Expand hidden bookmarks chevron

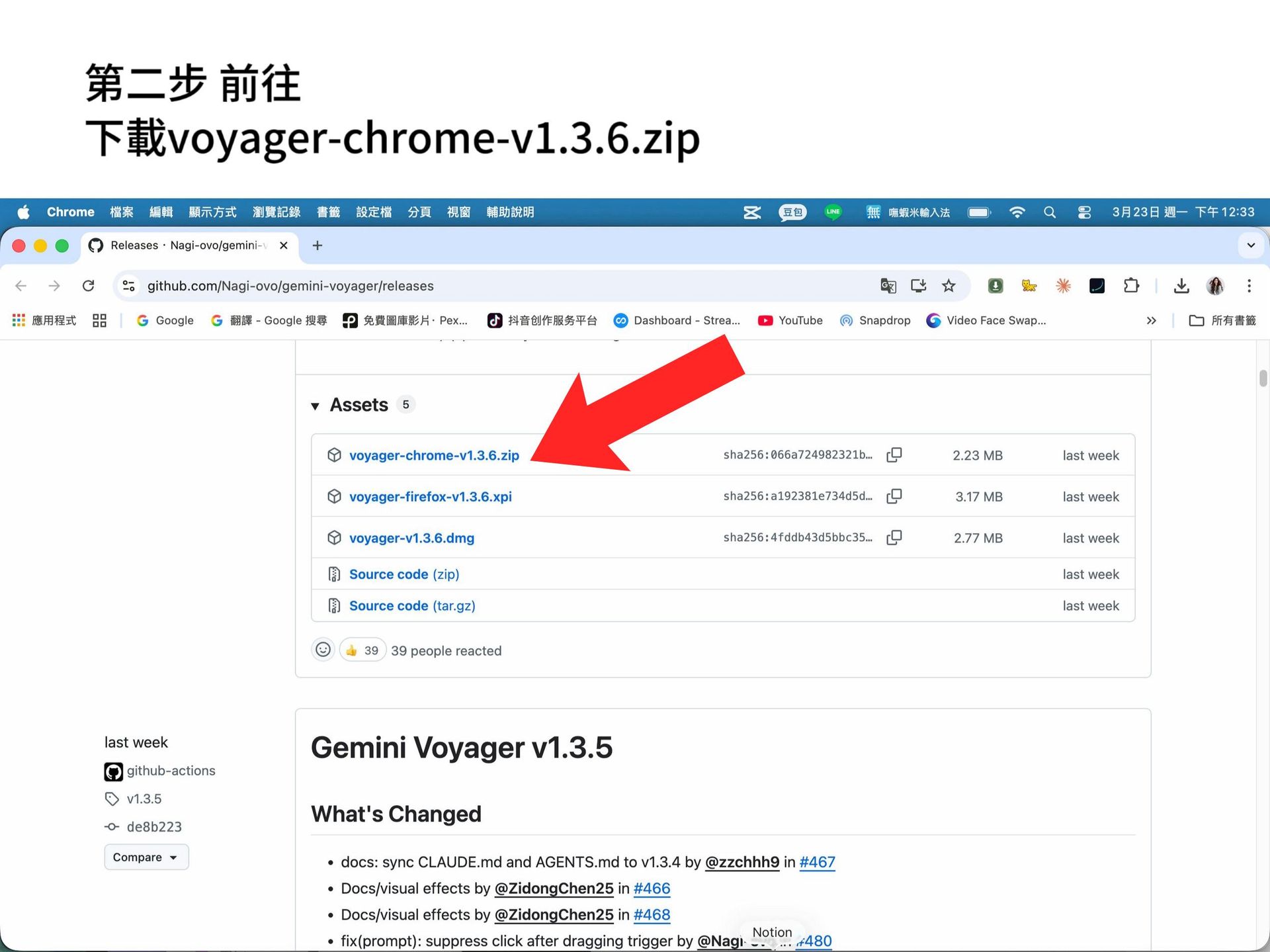pyautogui.click(x=1151, y=320)
